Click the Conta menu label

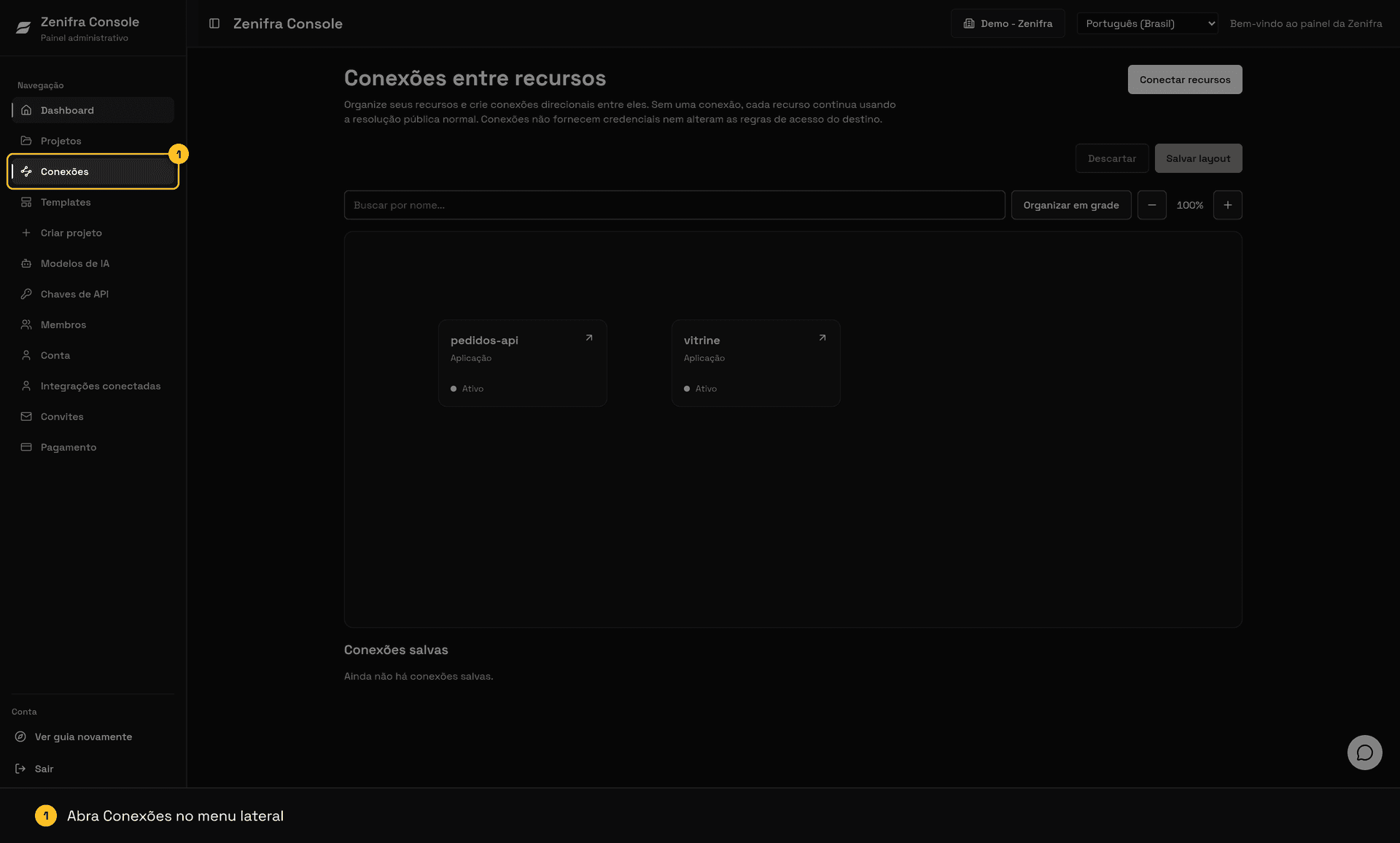(55, 355)
